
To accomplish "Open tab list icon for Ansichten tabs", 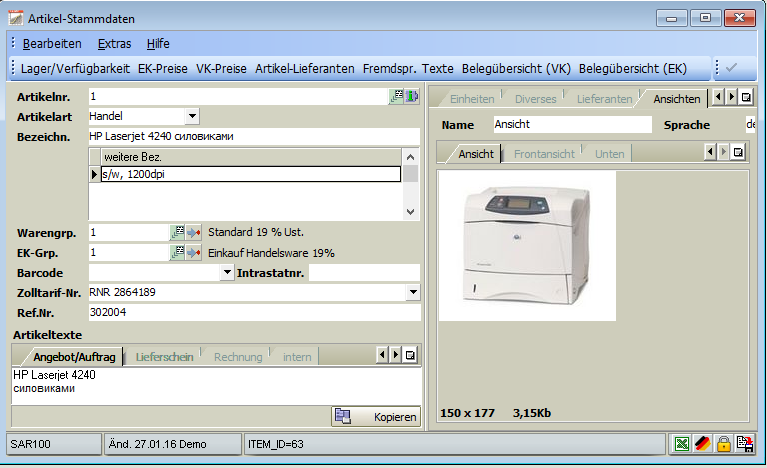I will tap(745, 97).
